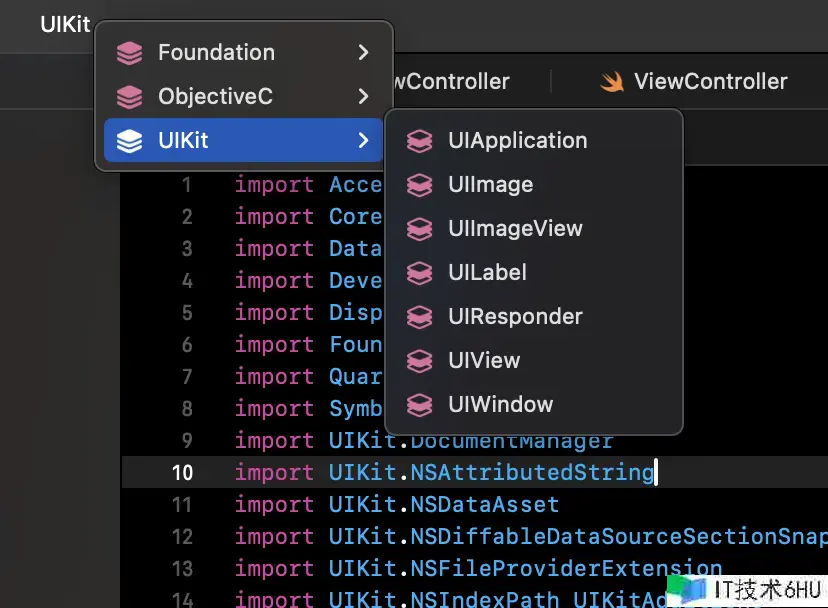Click line number 12 in the gutter

pyautogui.click(x=181, y=537)
